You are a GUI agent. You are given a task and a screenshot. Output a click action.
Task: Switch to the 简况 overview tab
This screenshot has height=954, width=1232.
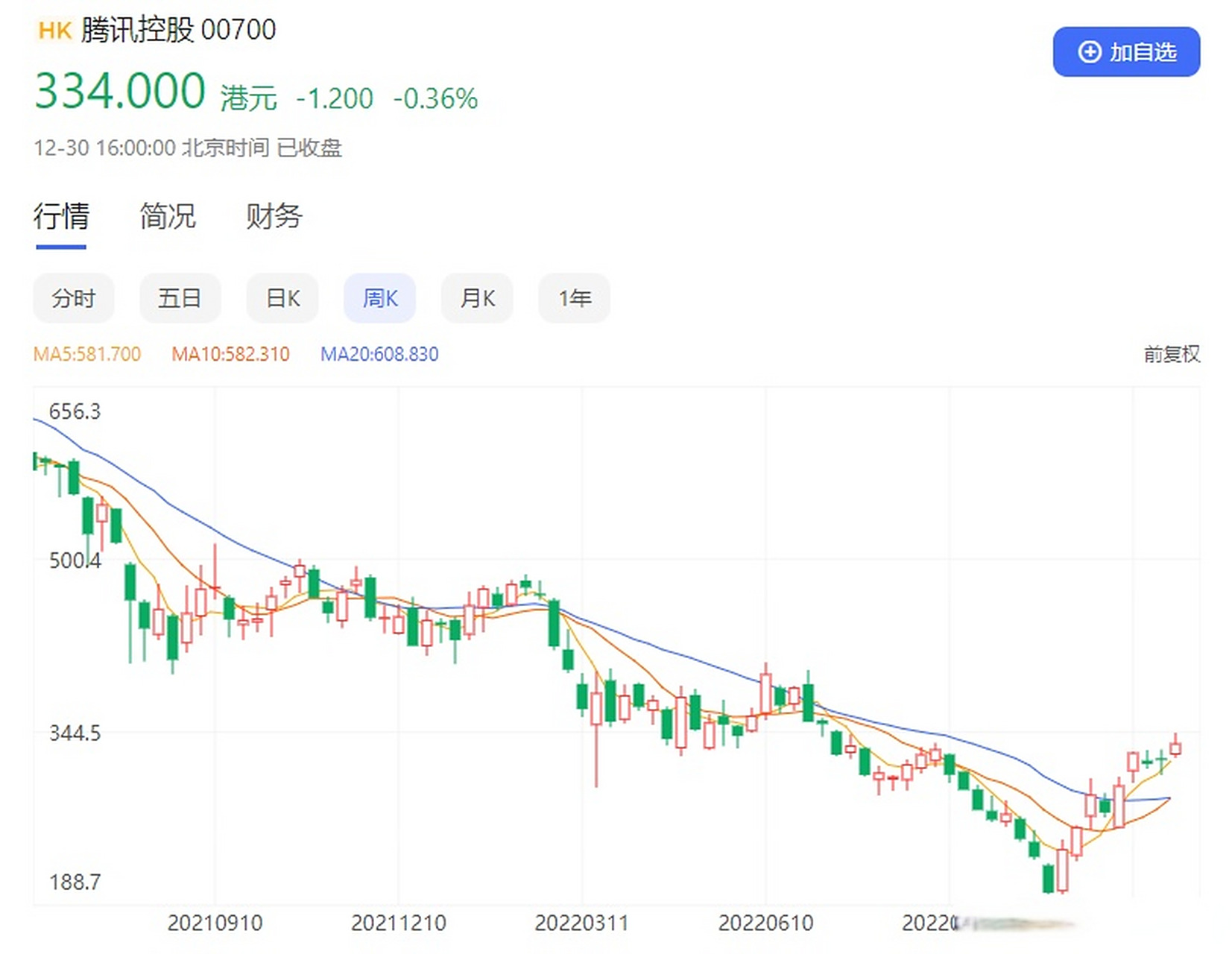(x=167, y=217)
